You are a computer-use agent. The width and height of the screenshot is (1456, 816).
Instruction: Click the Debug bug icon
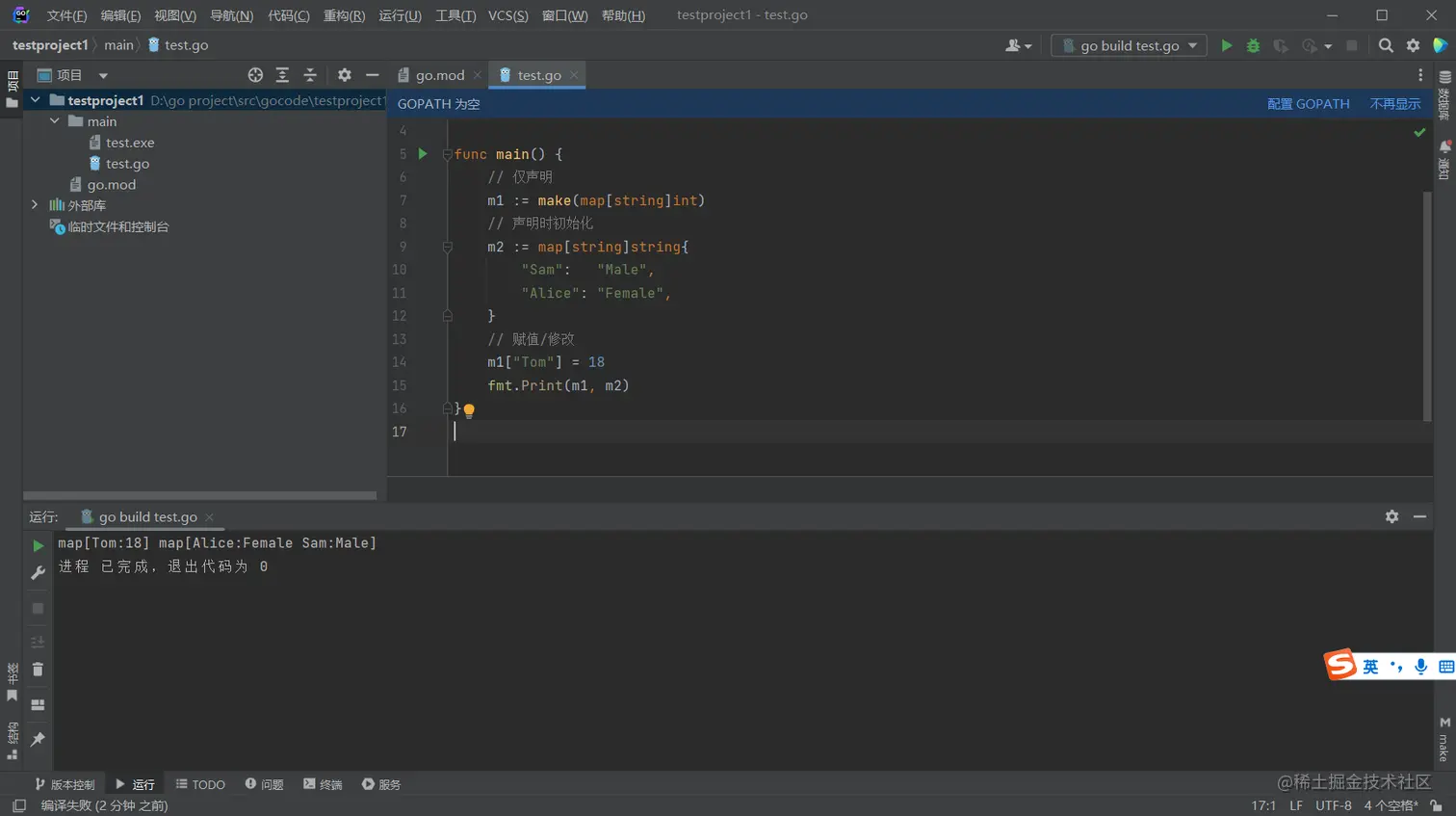pos(1253,45)
